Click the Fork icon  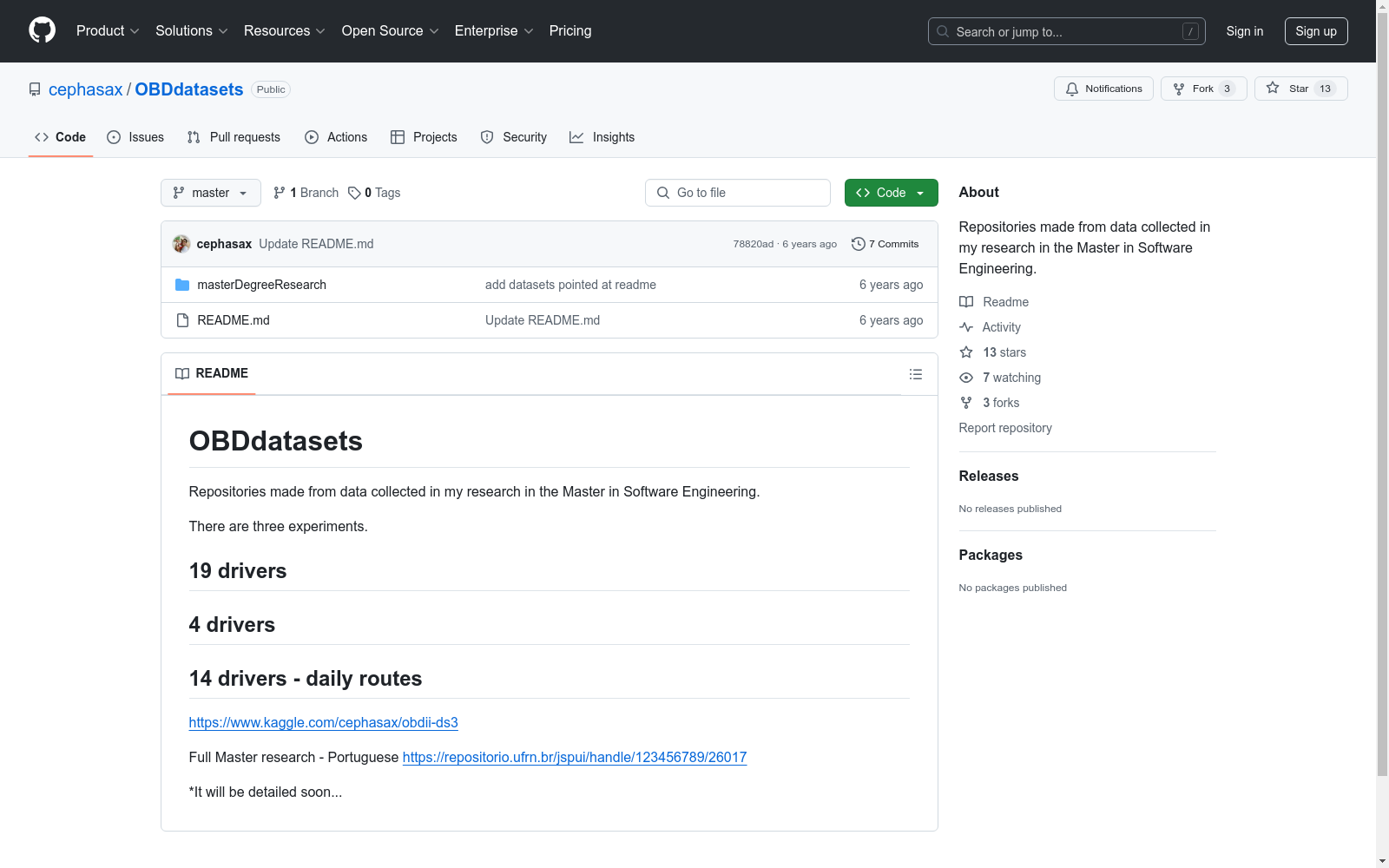pyautogui.click(x=1179, y=89)
